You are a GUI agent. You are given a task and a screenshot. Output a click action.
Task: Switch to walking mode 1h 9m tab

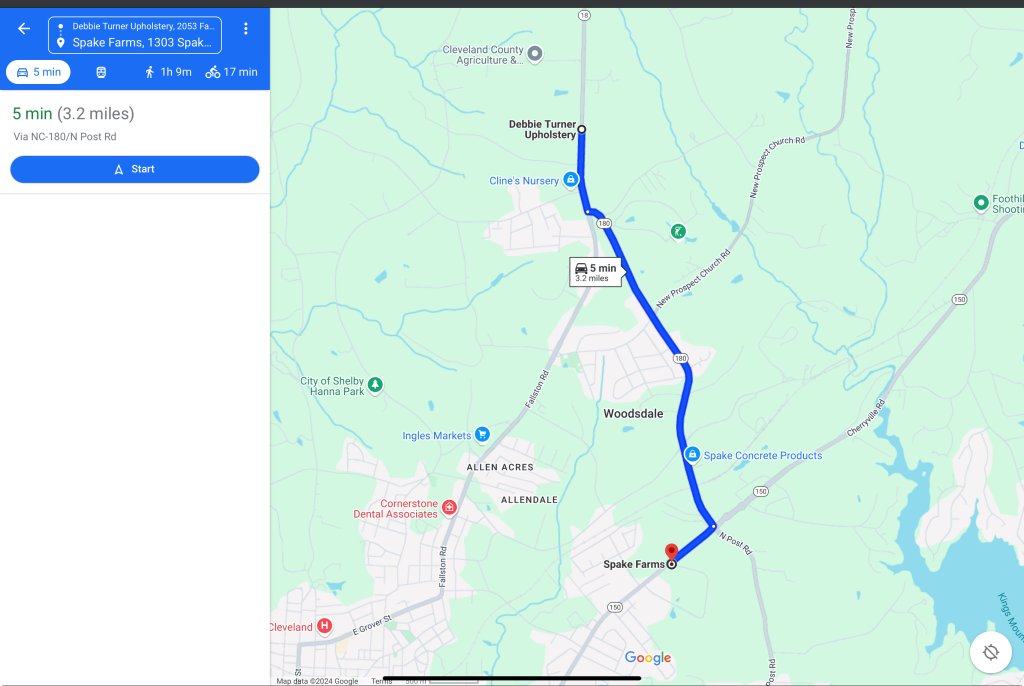(168, 72)
